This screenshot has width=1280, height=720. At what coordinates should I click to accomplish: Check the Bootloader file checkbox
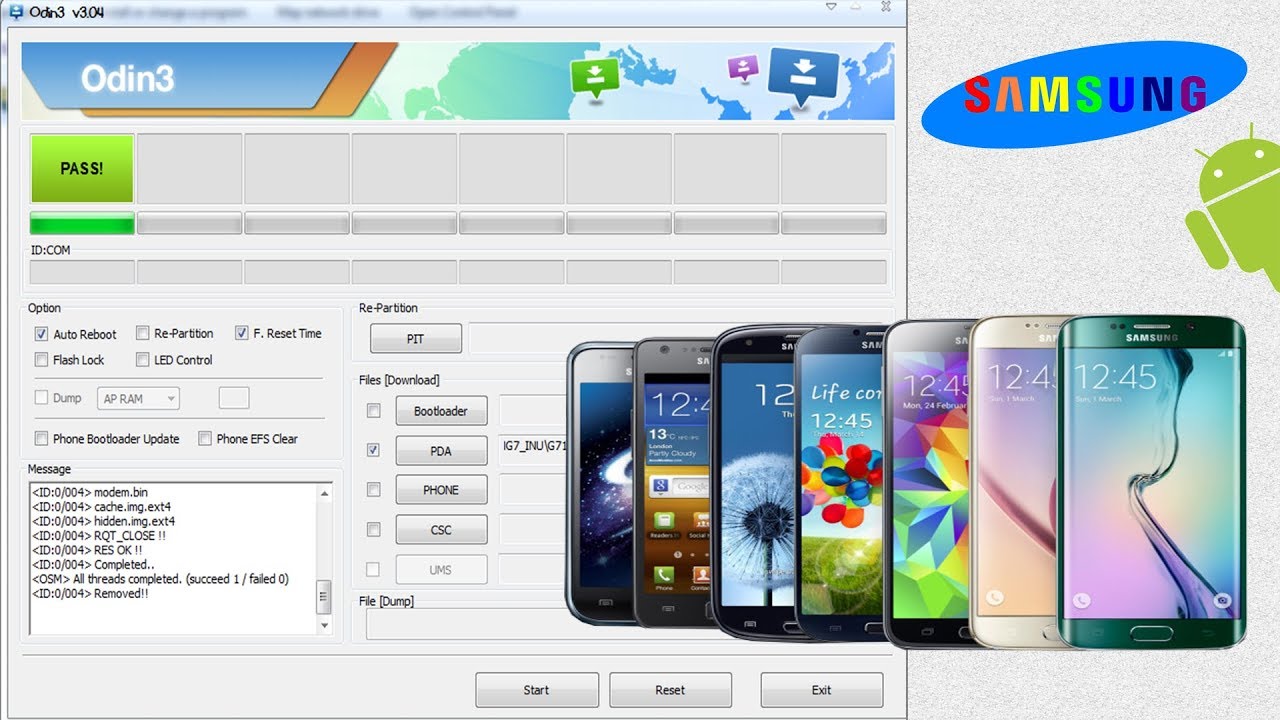(x=373, y=411)
